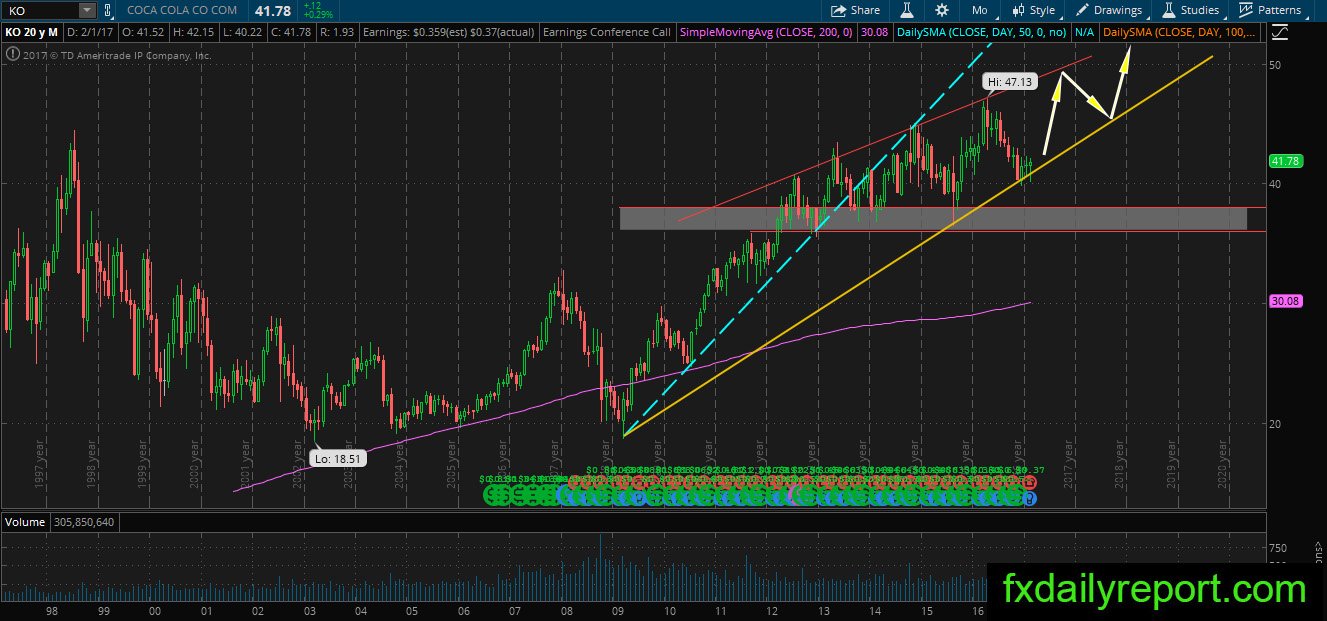Select DailySMA (CLOSE, DAY, 50, 0, no) label
The width and height of the screenshot is (1327, 621).
[981, 32]
